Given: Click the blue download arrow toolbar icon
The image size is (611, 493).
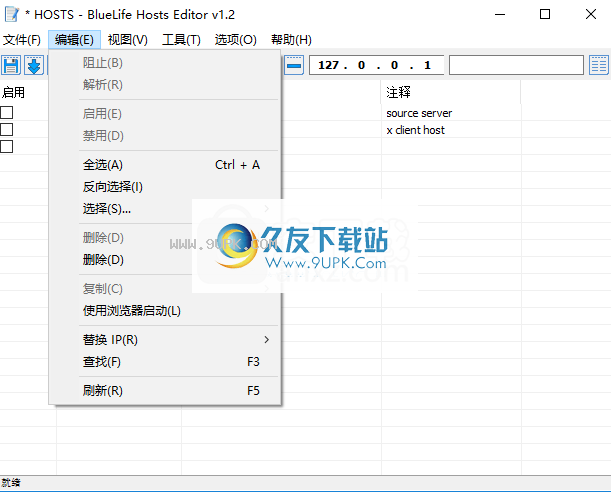Looking at the screenshot, I should [x=34, y=65].
